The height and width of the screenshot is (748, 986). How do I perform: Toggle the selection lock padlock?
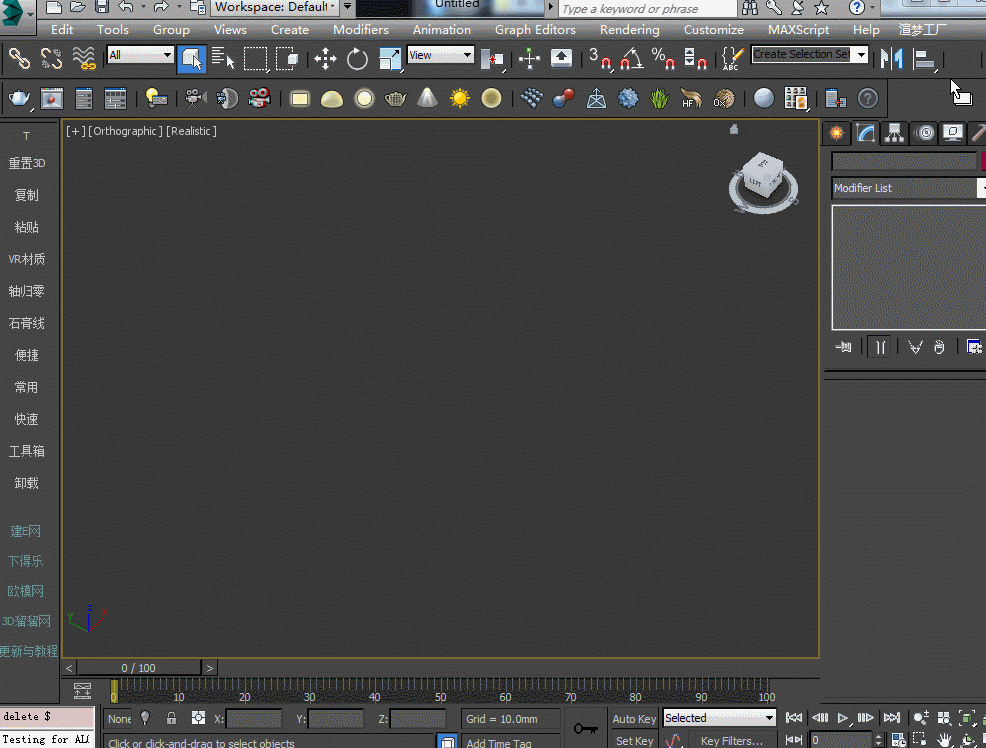click(x=172, y=718)
